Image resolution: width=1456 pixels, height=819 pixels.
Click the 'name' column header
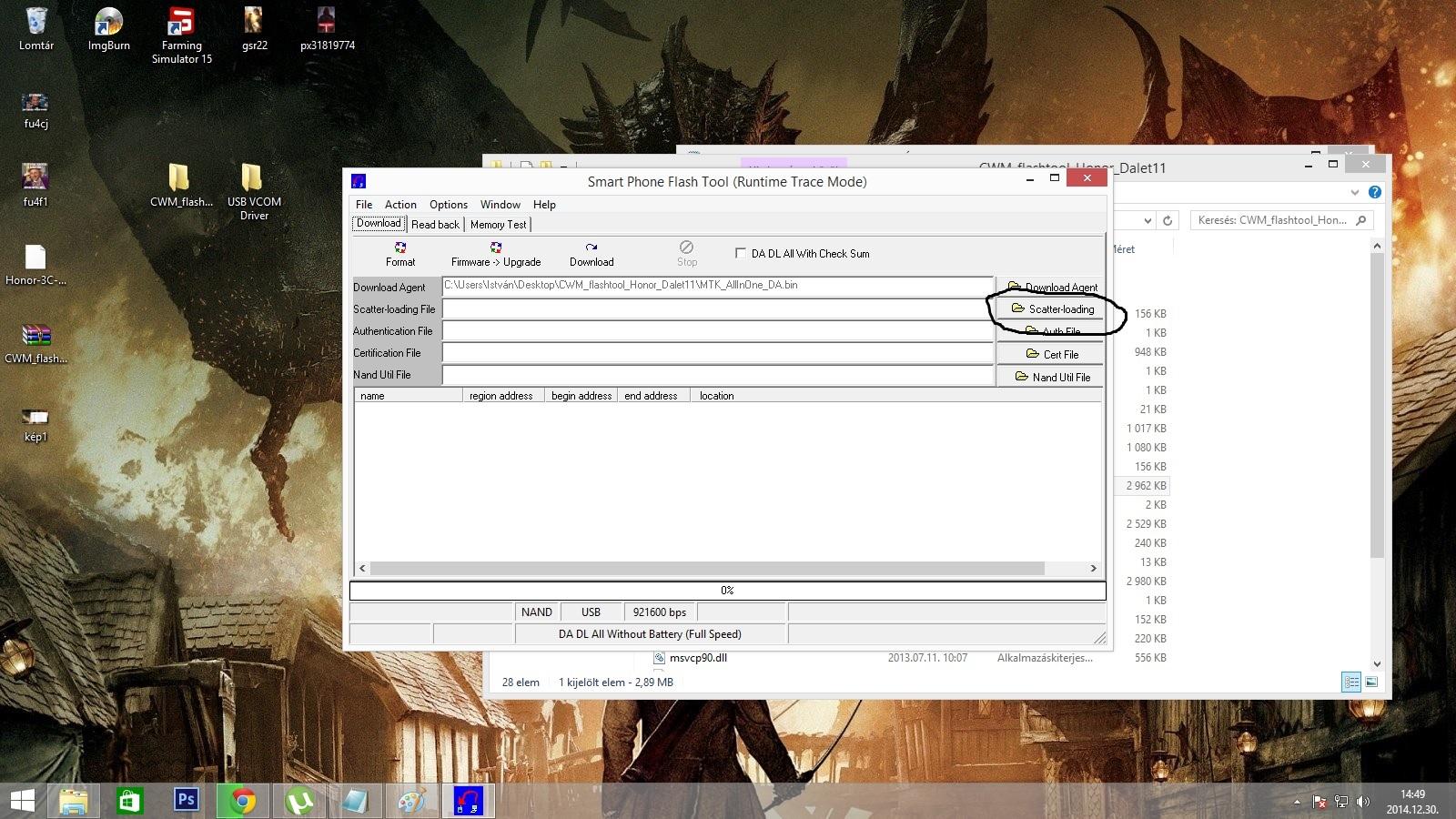click(409, 396)
